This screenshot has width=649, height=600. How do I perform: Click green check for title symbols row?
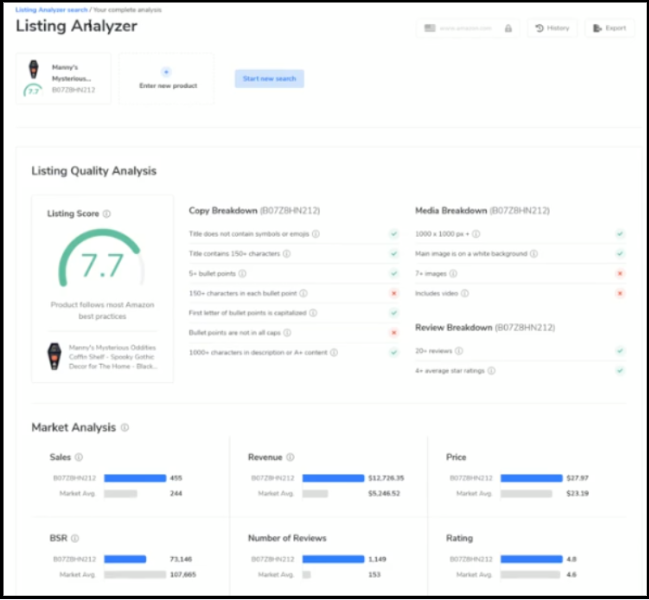tap(394, 234)
